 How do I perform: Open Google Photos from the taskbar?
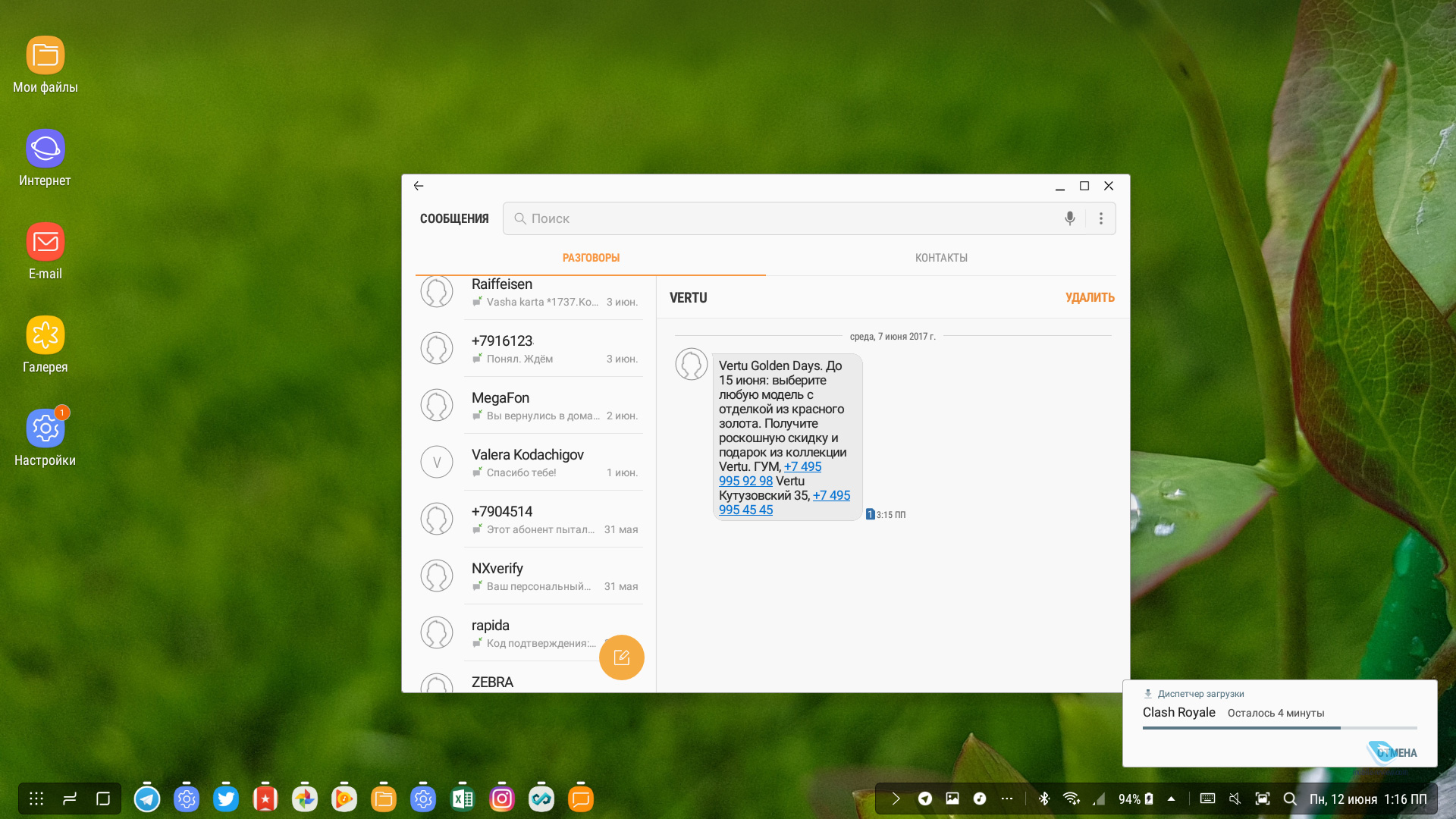(x=305, y=799)
